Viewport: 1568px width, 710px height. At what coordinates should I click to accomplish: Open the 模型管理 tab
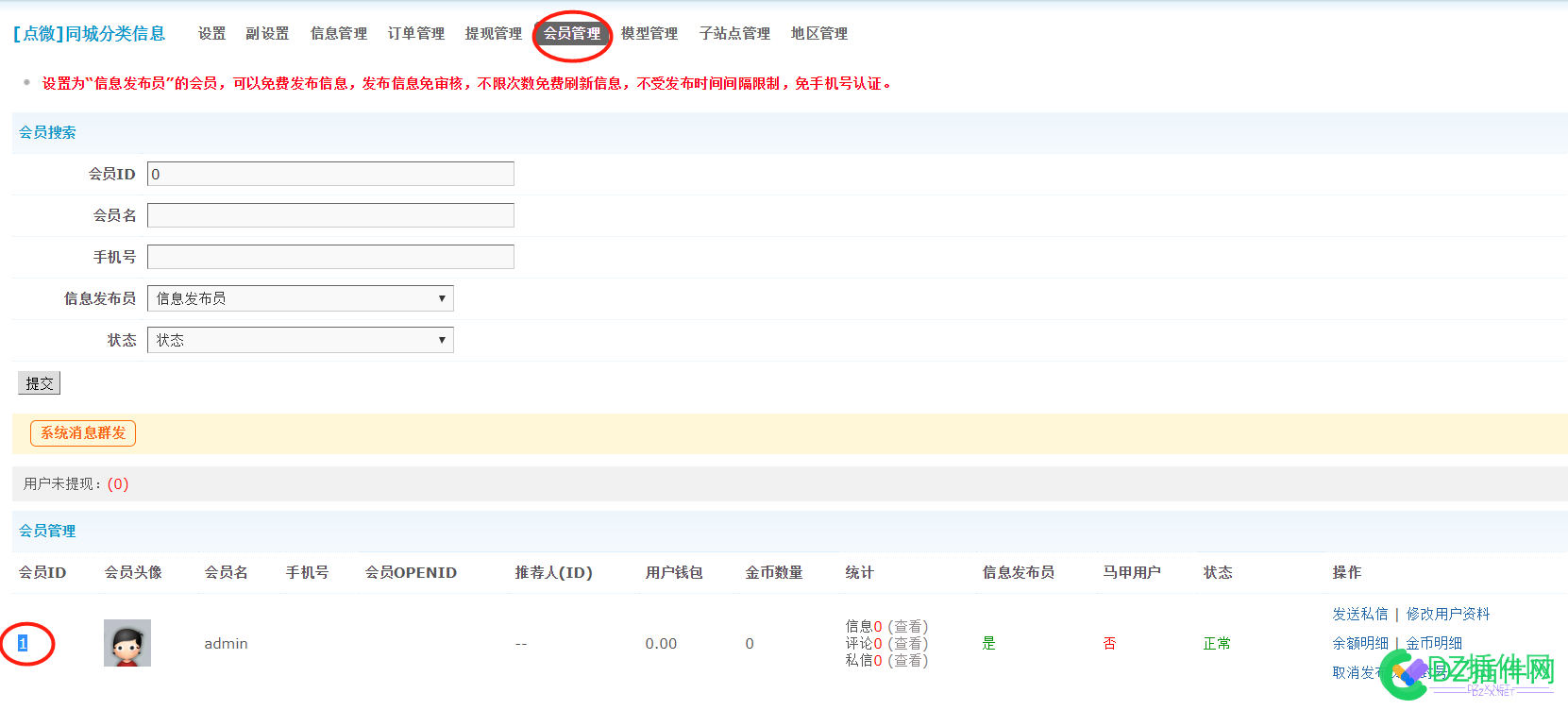pyautogui.click(x=649, y=34)
